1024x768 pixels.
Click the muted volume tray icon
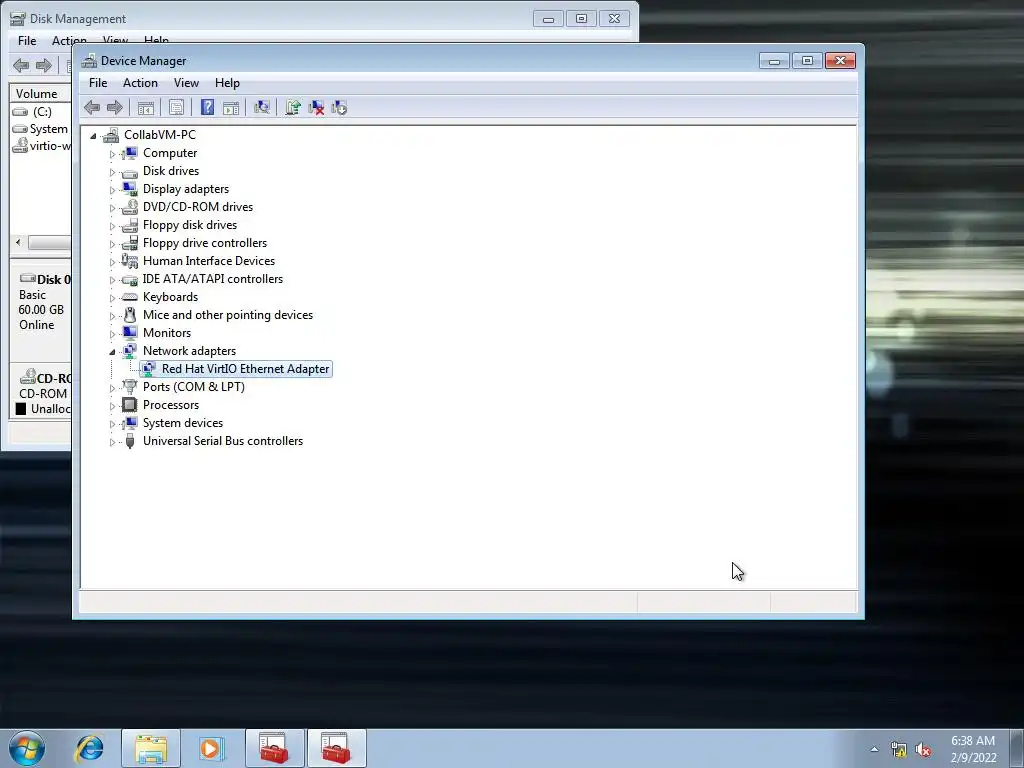tap(923, 750)
